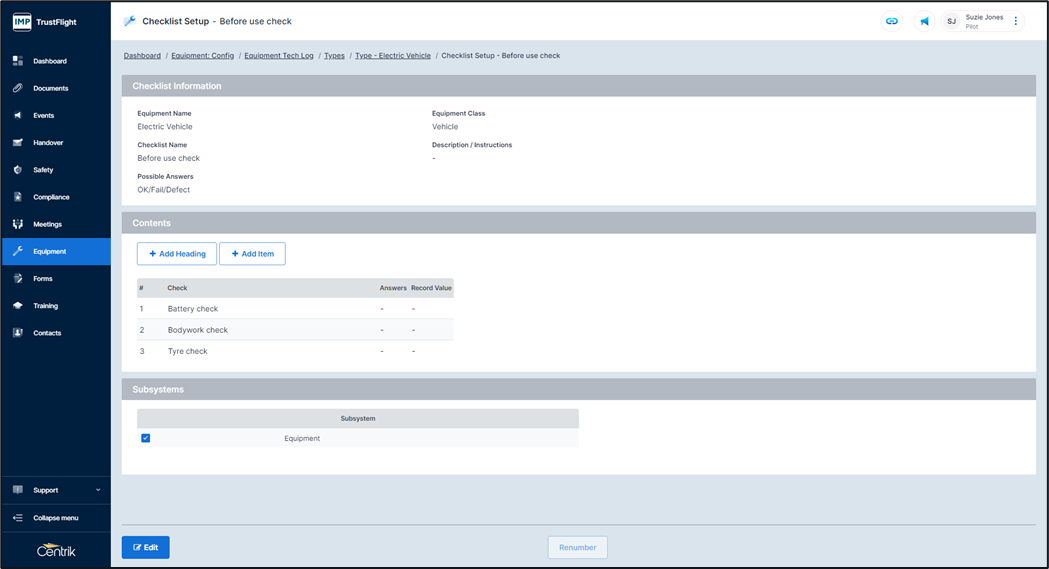1049x569 pixels.
Task: Open the three-dot user options menu
Action: (1016, 21)
